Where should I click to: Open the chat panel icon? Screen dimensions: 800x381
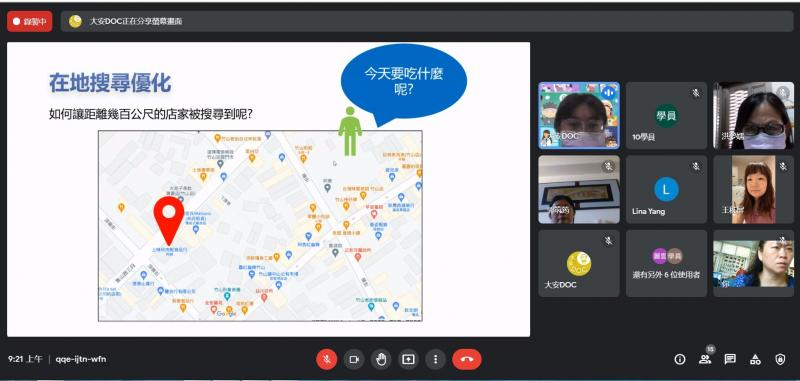pyautogui.click(x=730, y=360)
